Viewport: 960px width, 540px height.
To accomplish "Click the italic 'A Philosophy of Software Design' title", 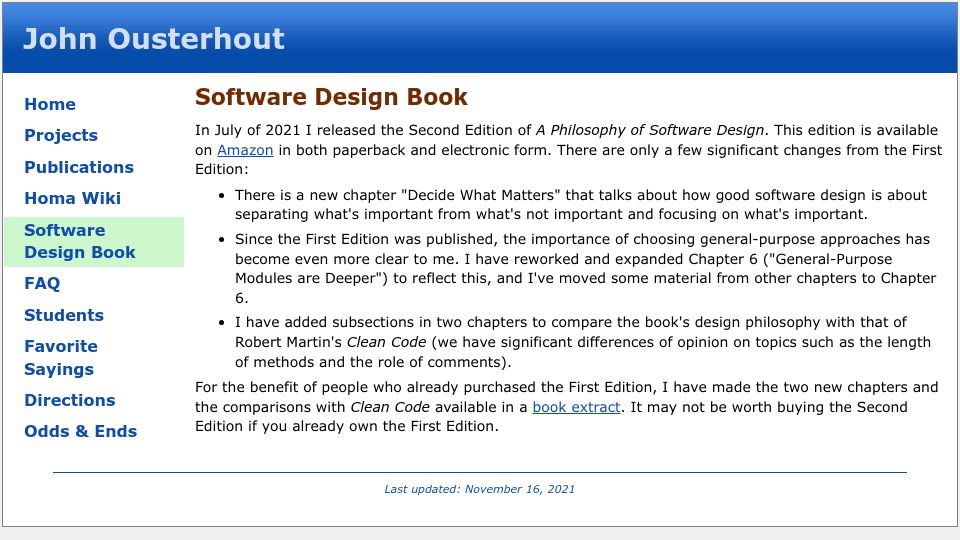I will tap(650, 130).
